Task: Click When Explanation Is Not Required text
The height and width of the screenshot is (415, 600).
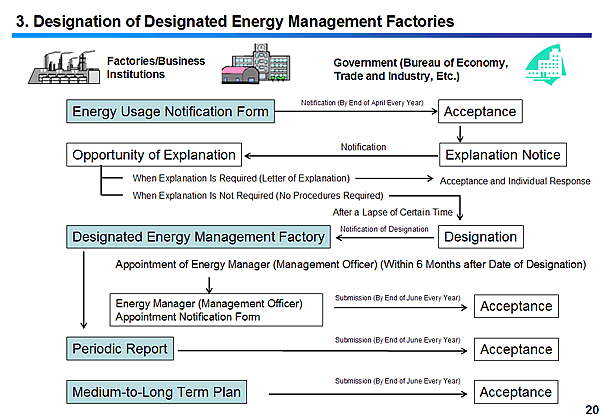Action: pyautogui.click(x=258, y=195)
